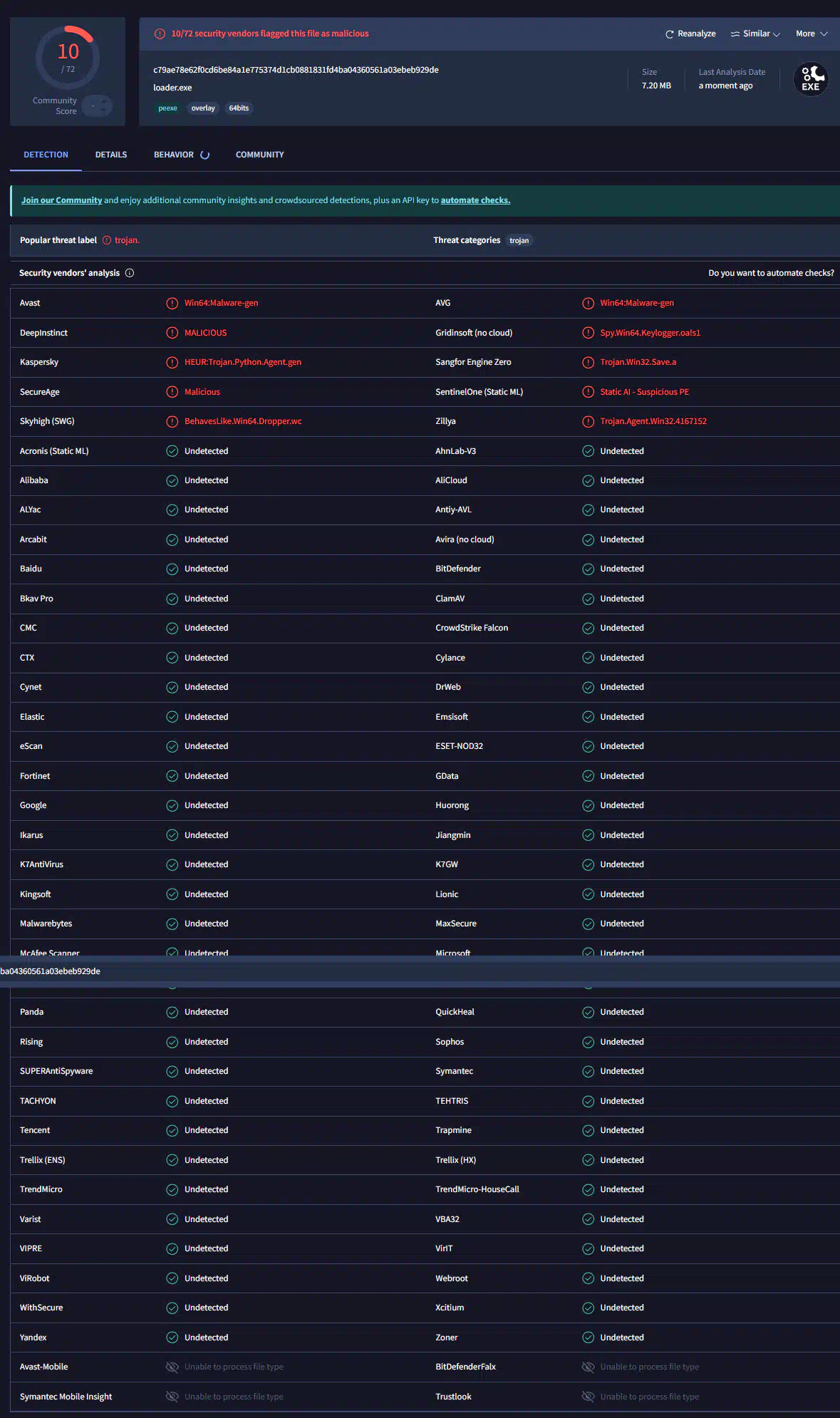This screenshot has width=840, height=1418.
Task: Click the checkmark icon in the ClamAV row
Action: pos(588,599)
